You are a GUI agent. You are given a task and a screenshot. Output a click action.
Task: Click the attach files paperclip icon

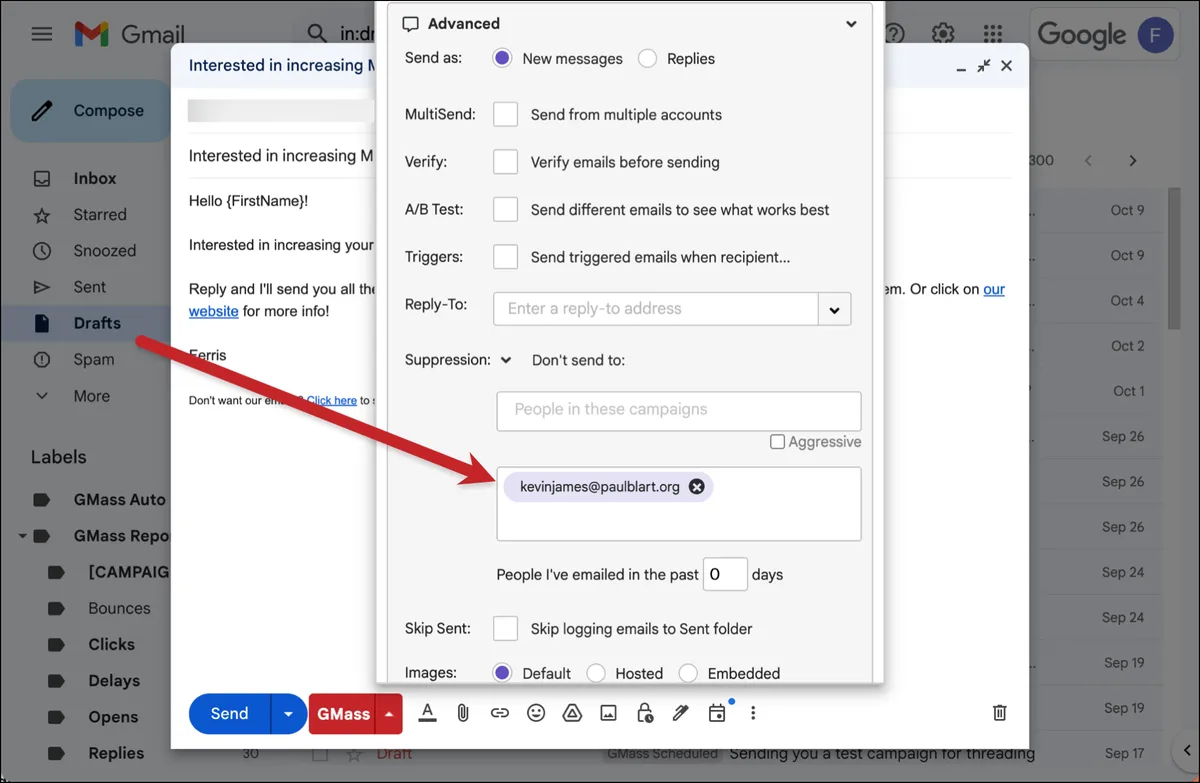click(463, 713)
